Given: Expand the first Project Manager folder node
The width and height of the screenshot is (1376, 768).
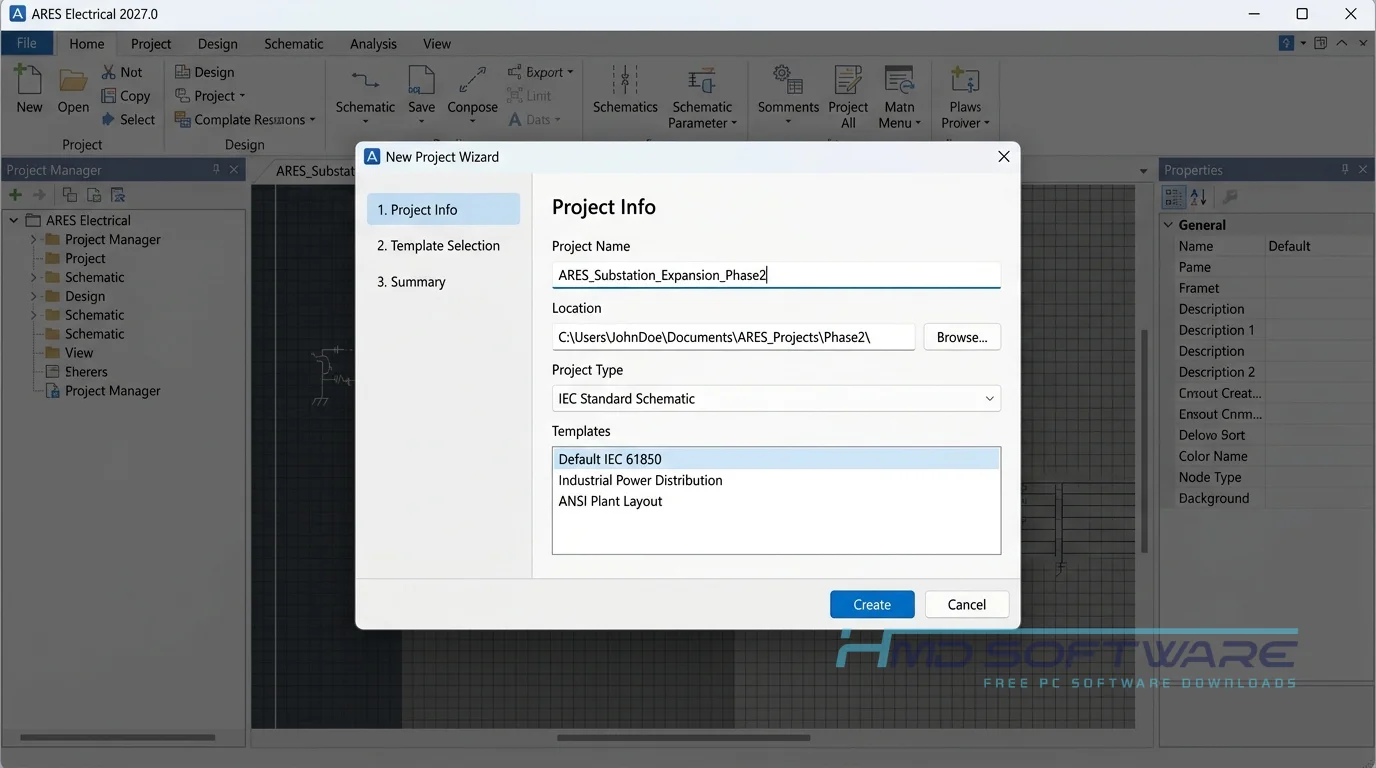Looking at the screenshot, I should point(33,239).
